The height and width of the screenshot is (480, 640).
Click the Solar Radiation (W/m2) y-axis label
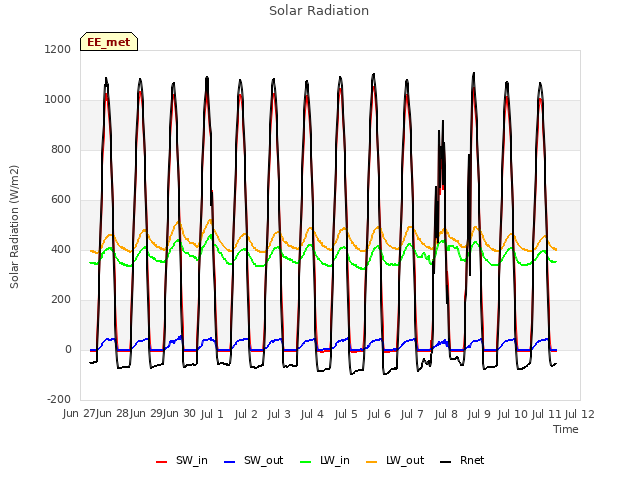point(14,227)
